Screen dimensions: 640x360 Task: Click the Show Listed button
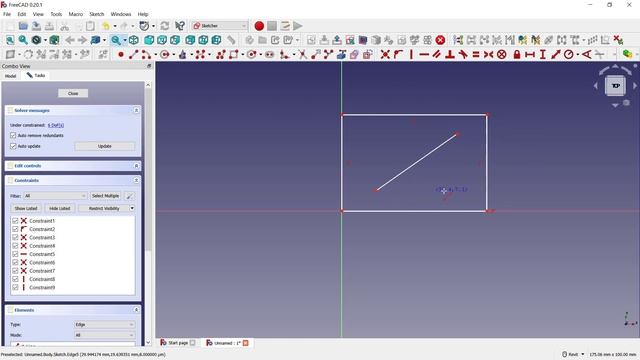tap(26, 208)
